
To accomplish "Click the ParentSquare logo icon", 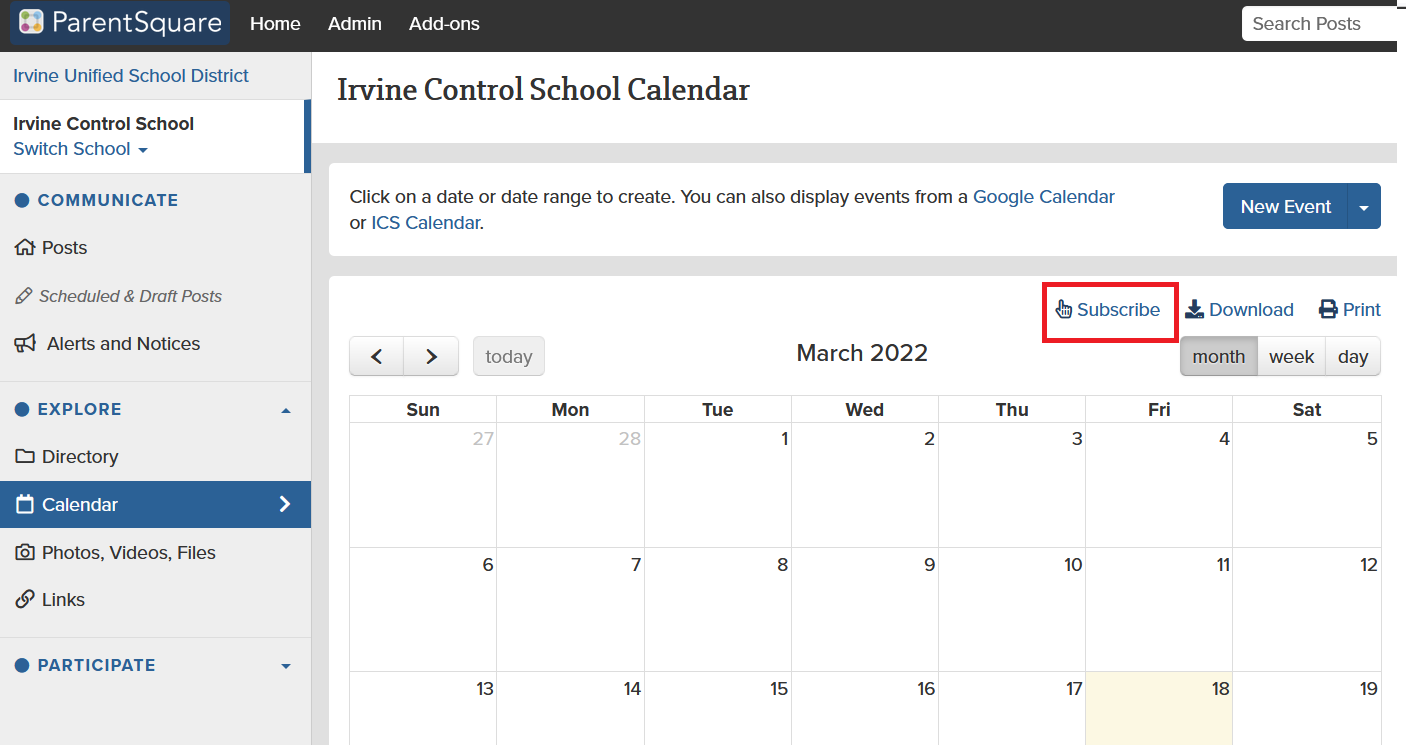I will (x=31, y=23).
